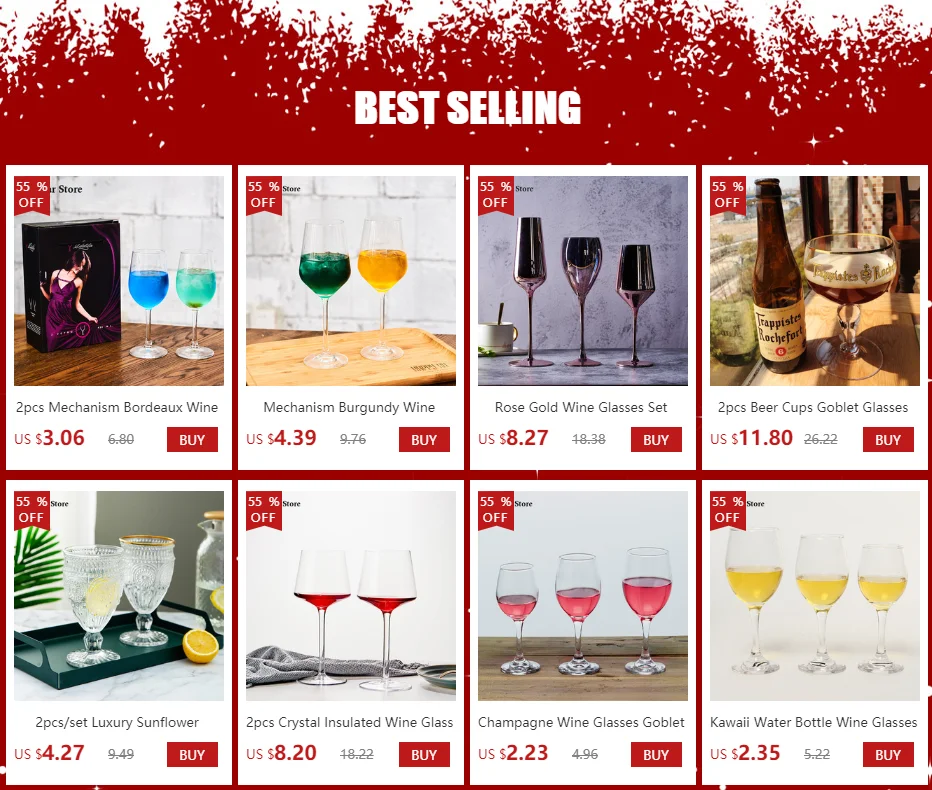The height and width of the screenshot is (790, 932).
Task: Open the green and orange drinks photo
Action: [351, 281]
